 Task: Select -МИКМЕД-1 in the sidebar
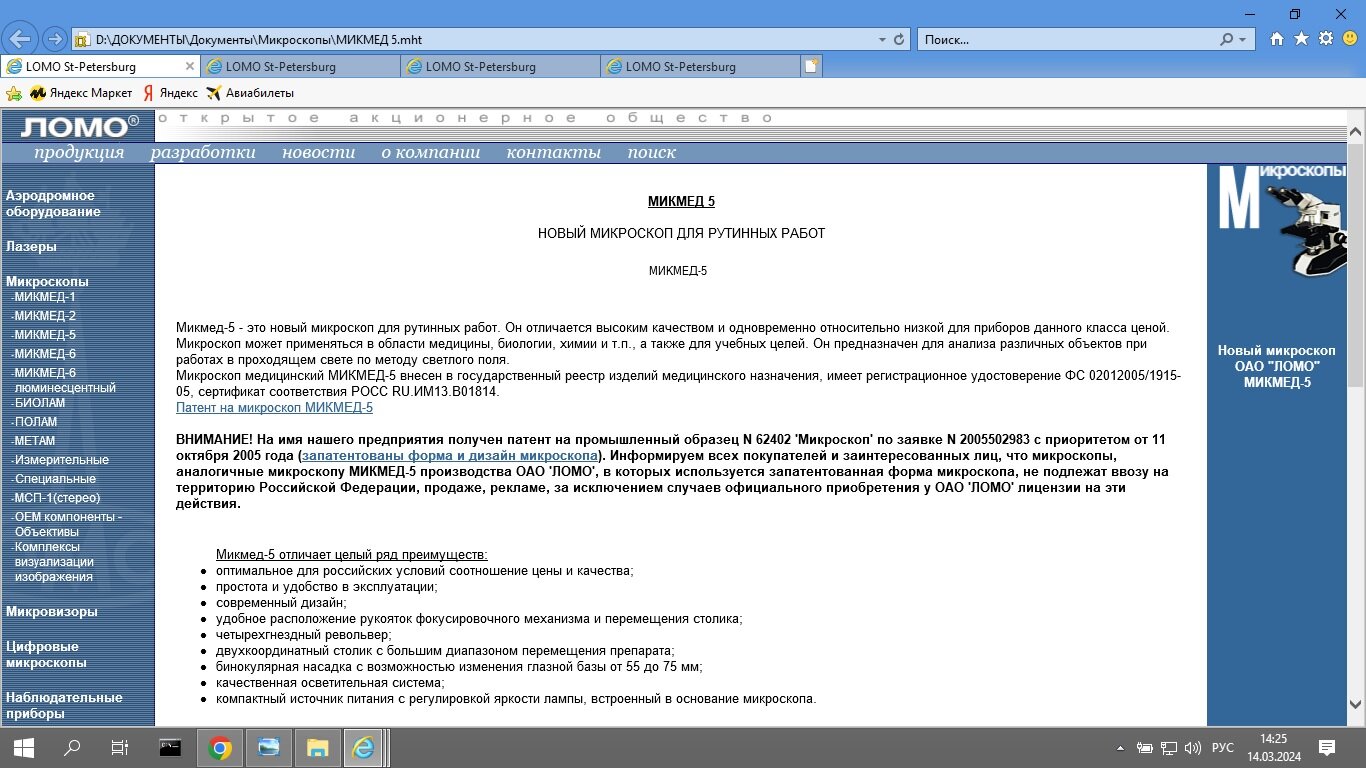pyautogui.click(x=43, y=297)
